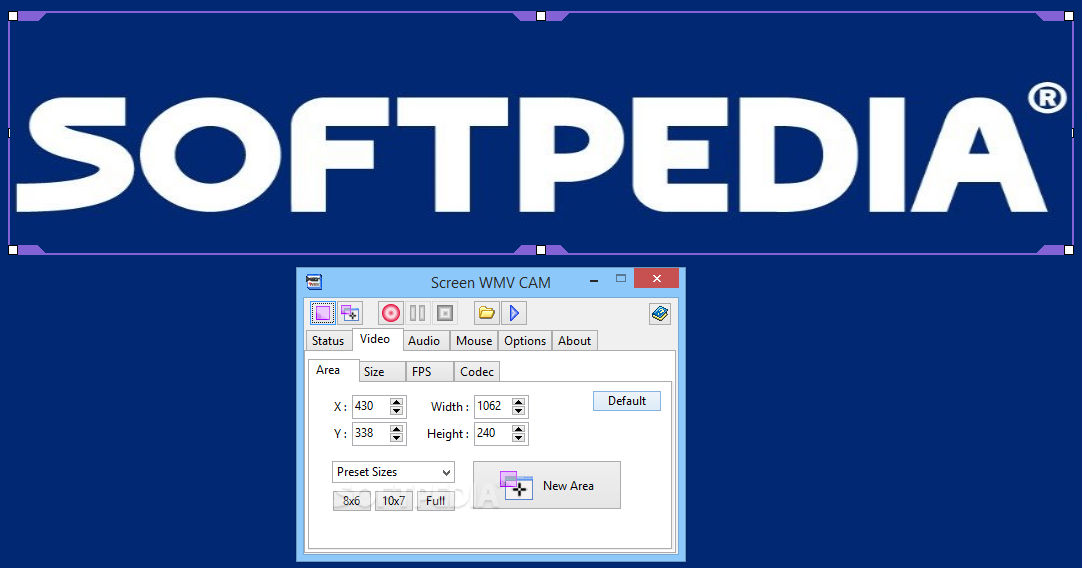The image size is (1082, 568).
Task: Show the About tab
Action: pyautogui.click(x=574, y=341)
